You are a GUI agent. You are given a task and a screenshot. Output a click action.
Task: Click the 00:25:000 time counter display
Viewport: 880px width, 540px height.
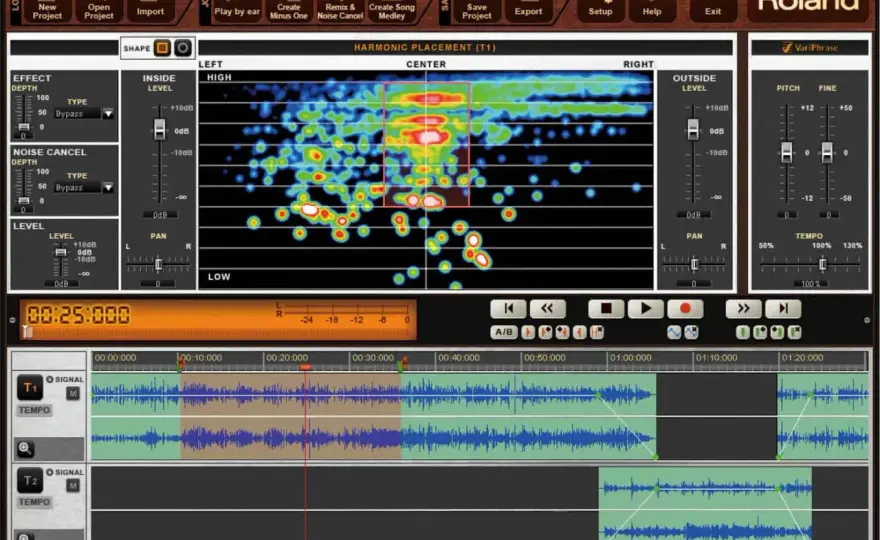[x=78, y=315]
